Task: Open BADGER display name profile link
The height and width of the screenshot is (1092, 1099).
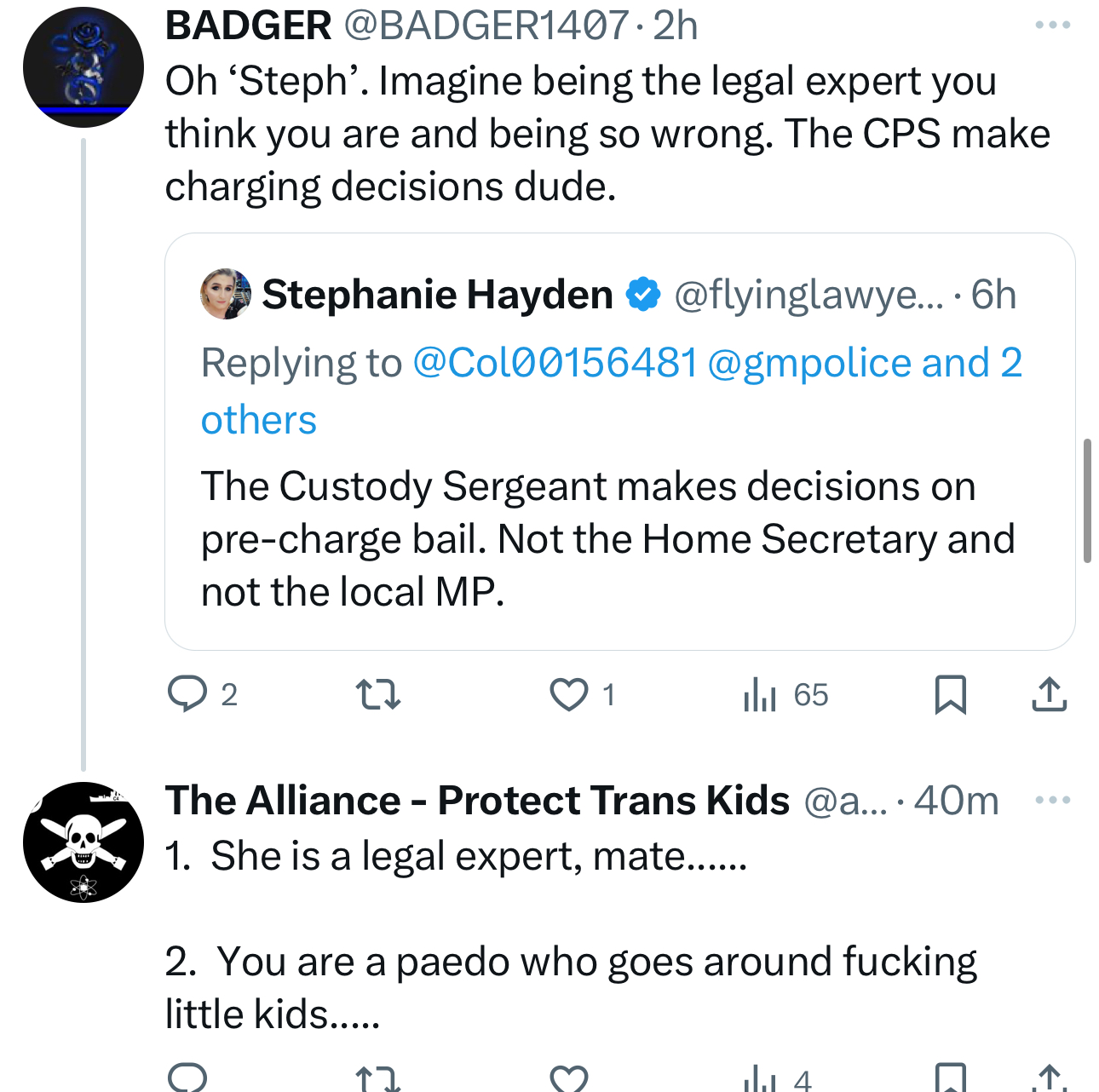Action: 248,26
